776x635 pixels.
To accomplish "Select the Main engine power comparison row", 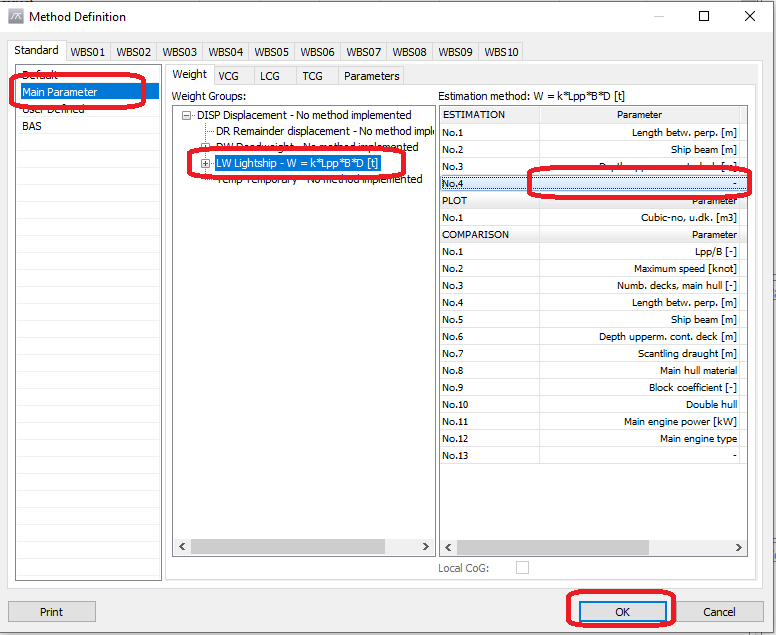I will 640,422.
